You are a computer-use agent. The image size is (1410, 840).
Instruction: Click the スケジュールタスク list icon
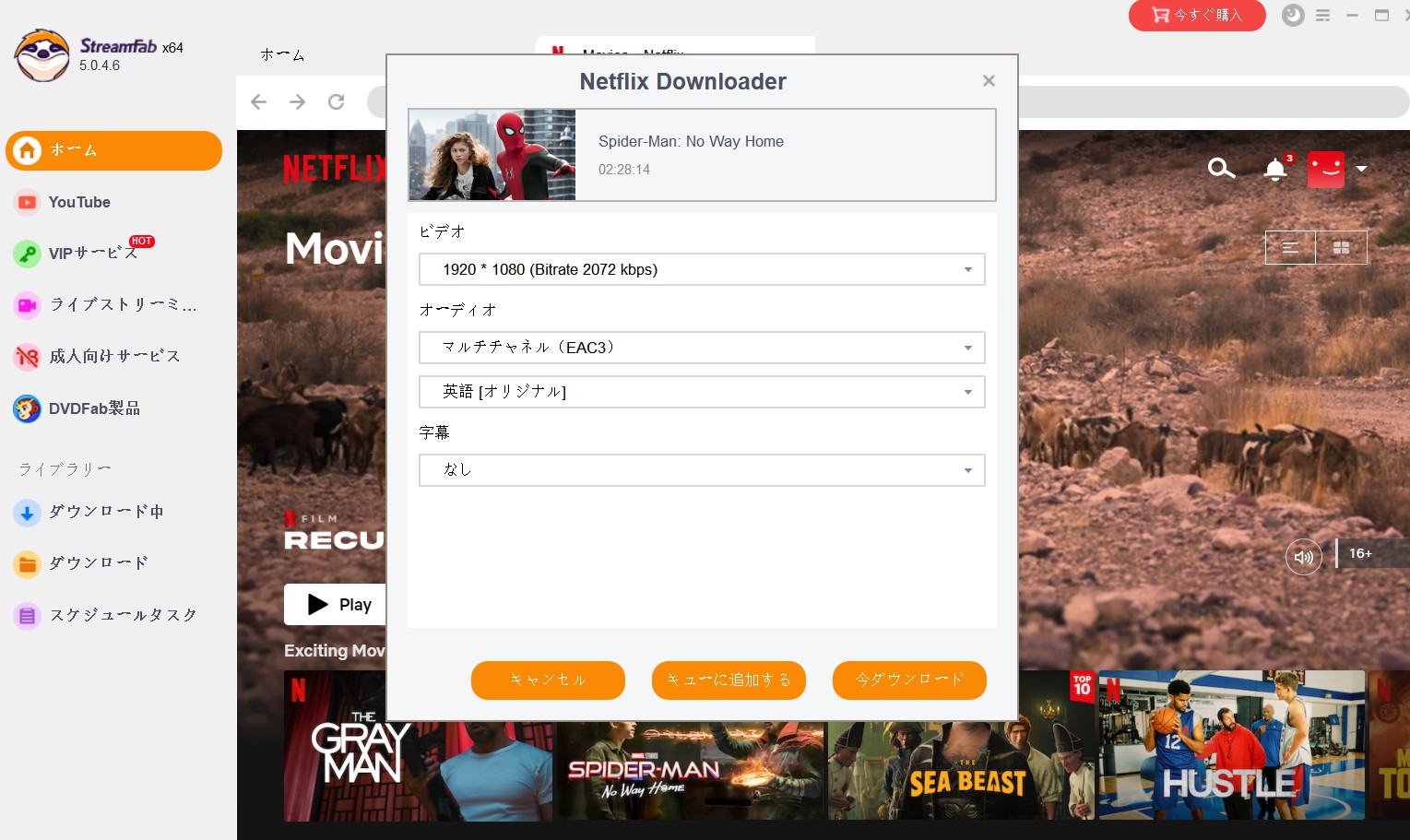pyautogui.click(x=27, y=616)
